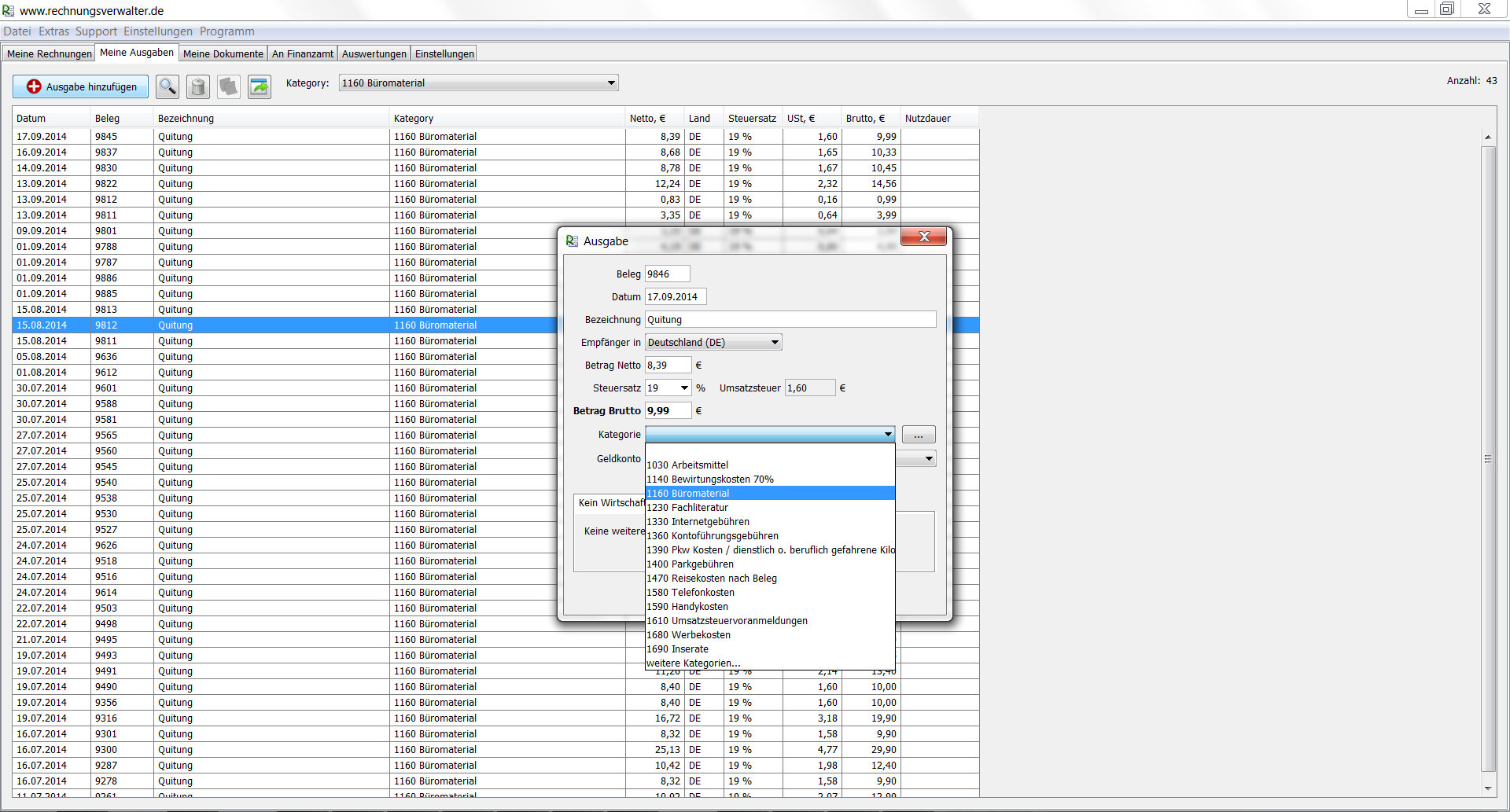
Task: Close the Ausgabe dialog
Action: tap(923, 237)
